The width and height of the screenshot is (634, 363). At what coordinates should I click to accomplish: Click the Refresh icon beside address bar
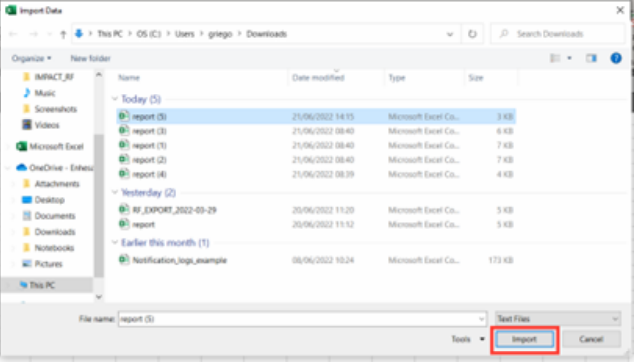point(472,34)
